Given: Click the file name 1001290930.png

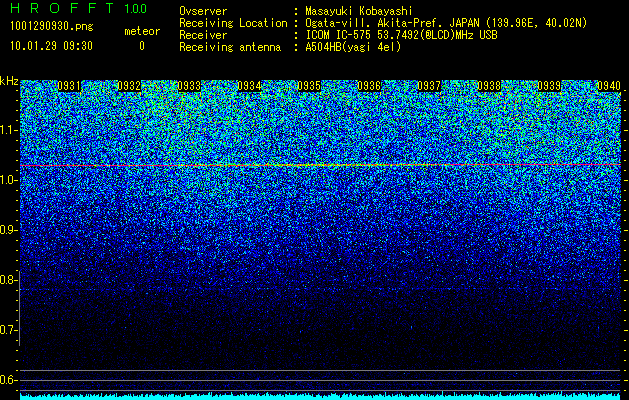Looking at the screenshot, I should coord(51,26).
